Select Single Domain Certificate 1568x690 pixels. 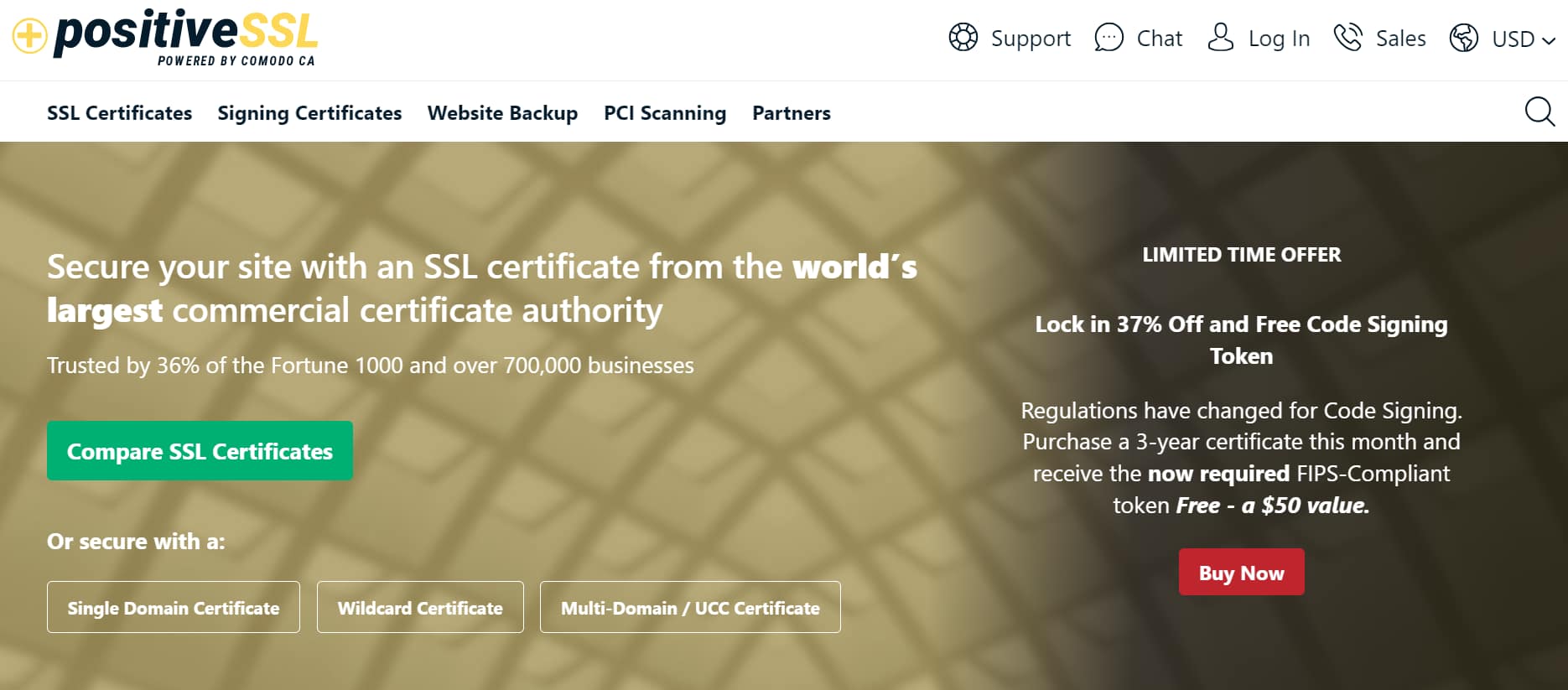(x=173, y=607)
